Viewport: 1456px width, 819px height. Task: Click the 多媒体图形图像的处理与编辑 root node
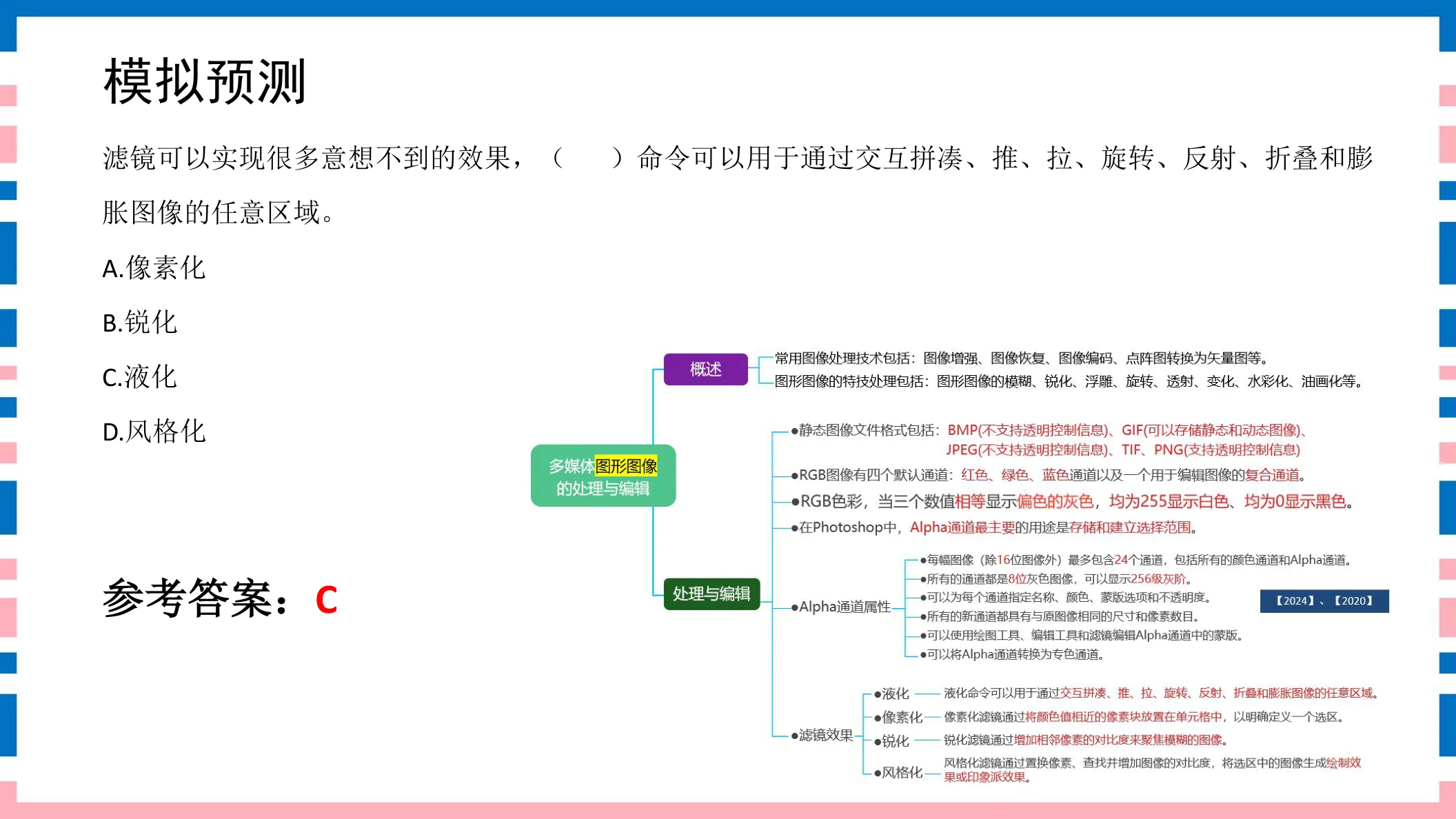click(x=603, y=476)
